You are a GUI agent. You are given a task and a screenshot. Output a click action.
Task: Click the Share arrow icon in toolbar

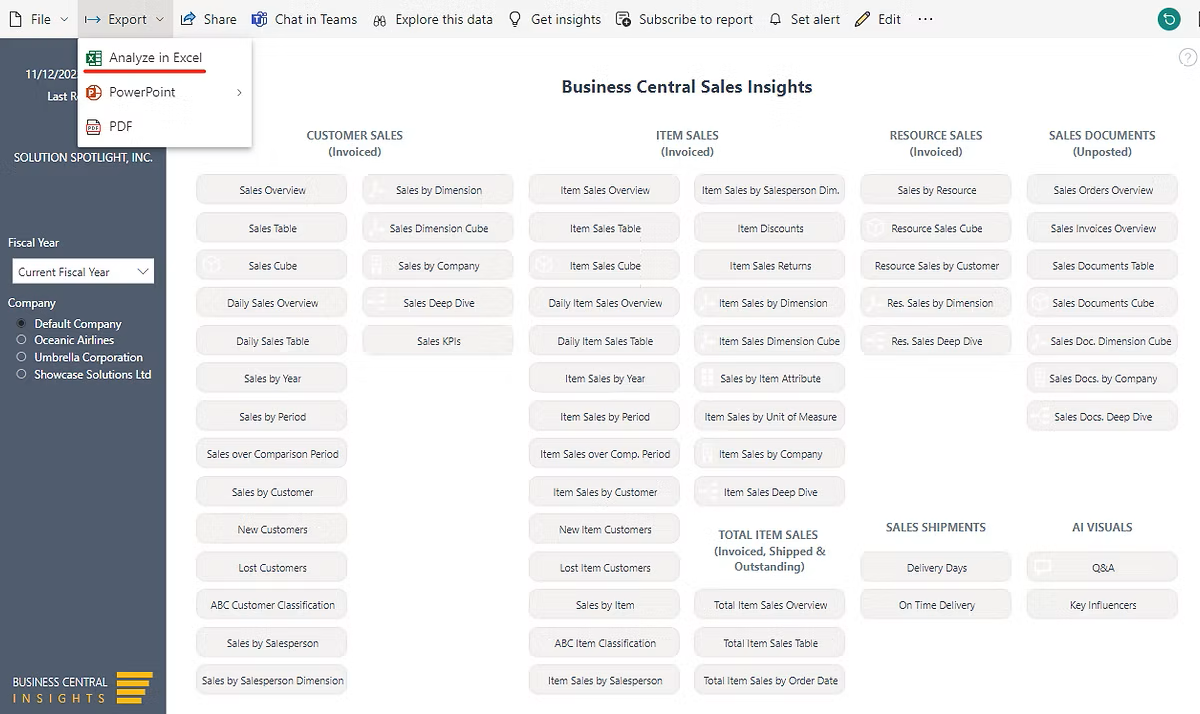pos(188,19)
